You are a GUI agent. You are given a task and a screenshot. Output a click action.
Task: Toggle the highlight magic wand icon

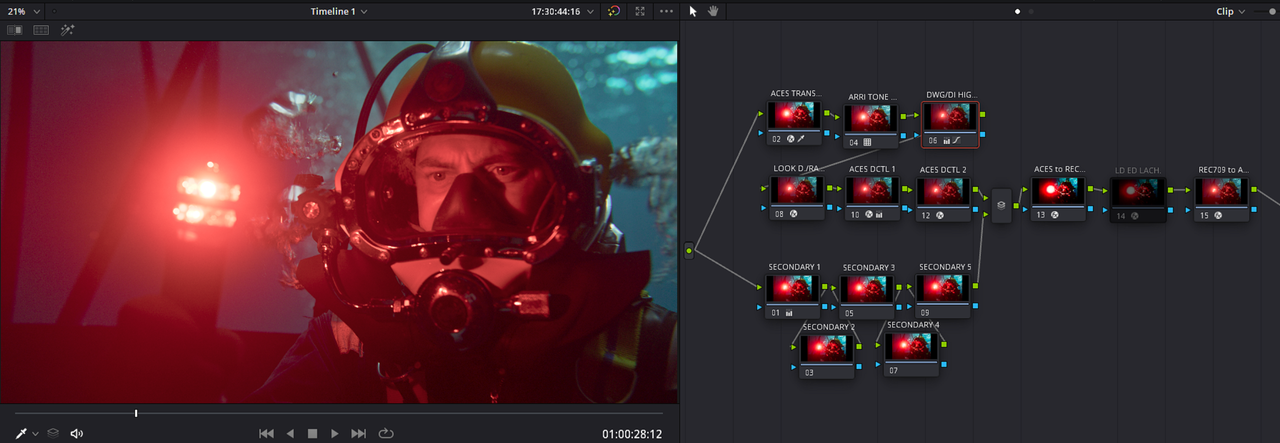pos(68,30)
